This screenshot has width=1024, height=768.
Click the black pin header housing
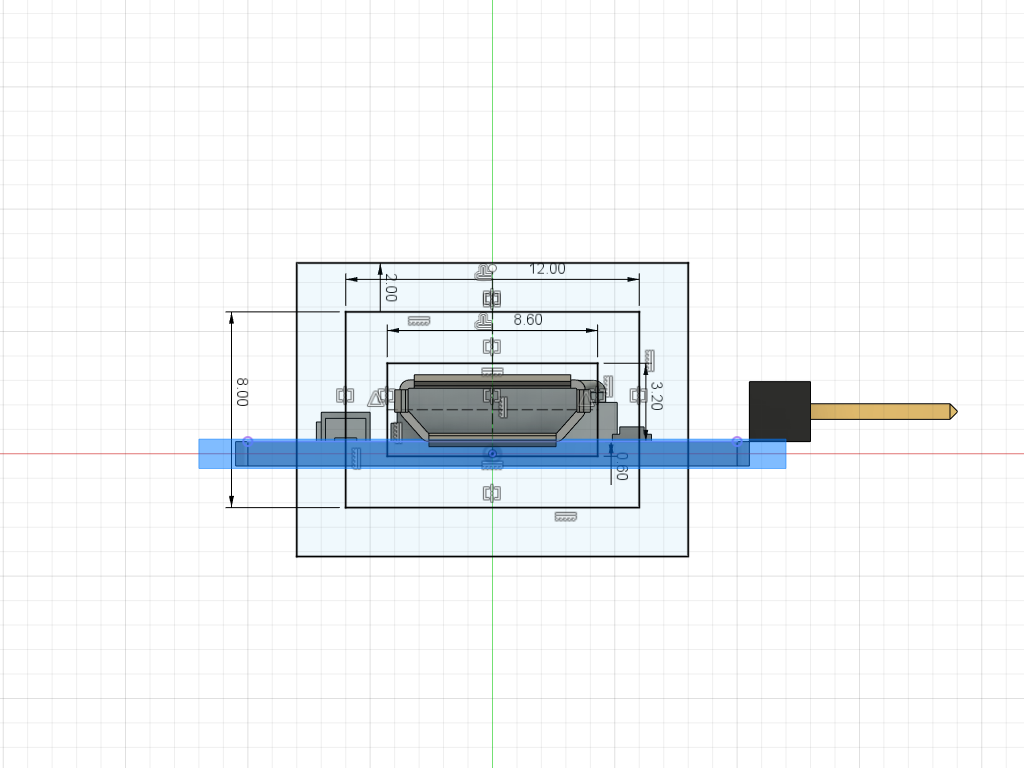(779, 410)
